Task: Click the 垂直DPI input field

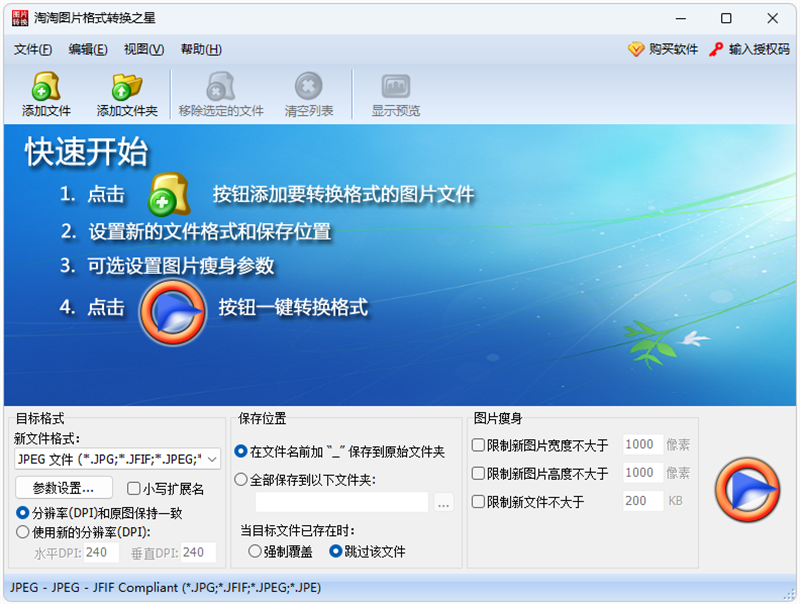Action: 198,552
